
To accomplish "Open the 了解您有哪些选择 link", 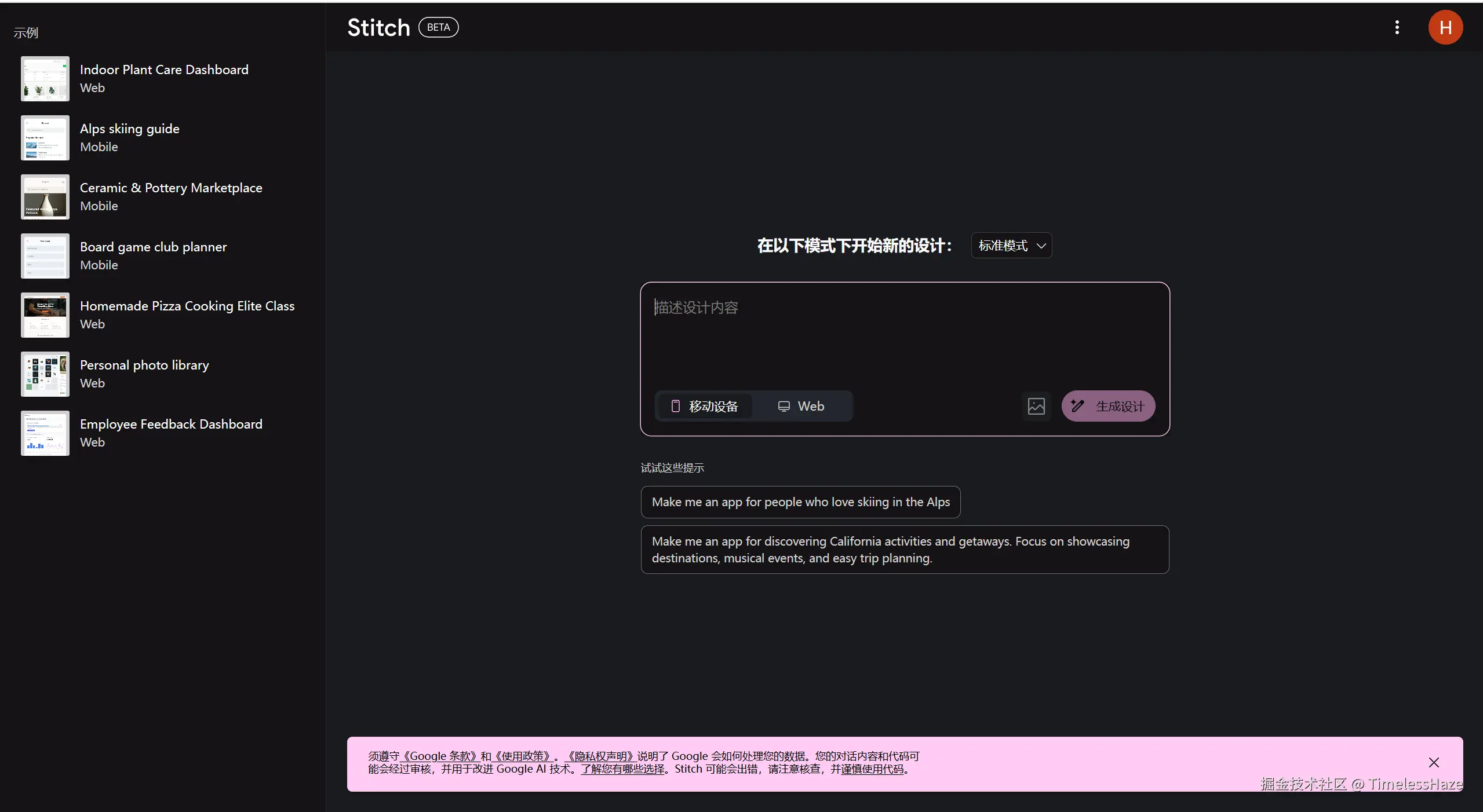I will (623, 769).
